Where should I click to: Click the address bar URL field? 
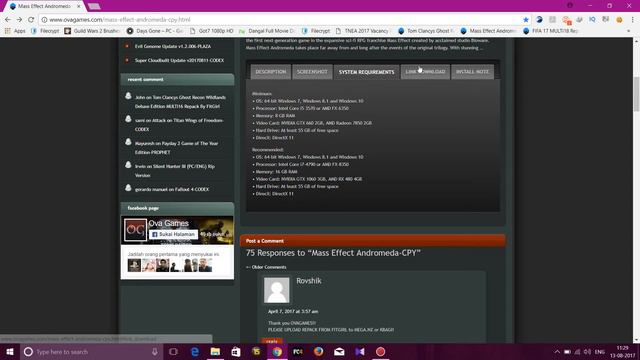coord(282,20)
